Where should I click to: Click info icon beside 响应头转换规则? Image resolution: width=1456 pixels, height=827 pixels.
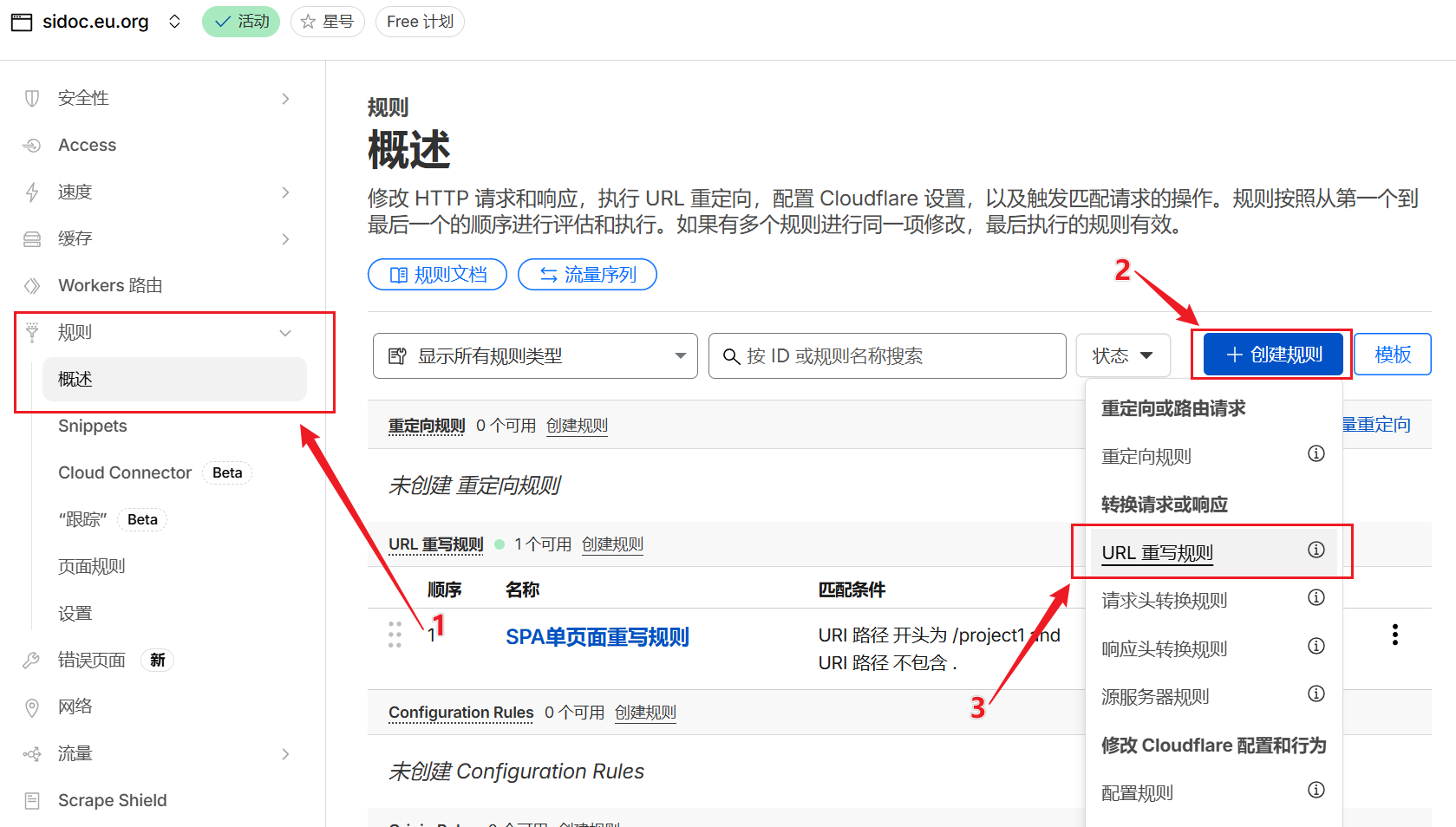pos(1316,646)
